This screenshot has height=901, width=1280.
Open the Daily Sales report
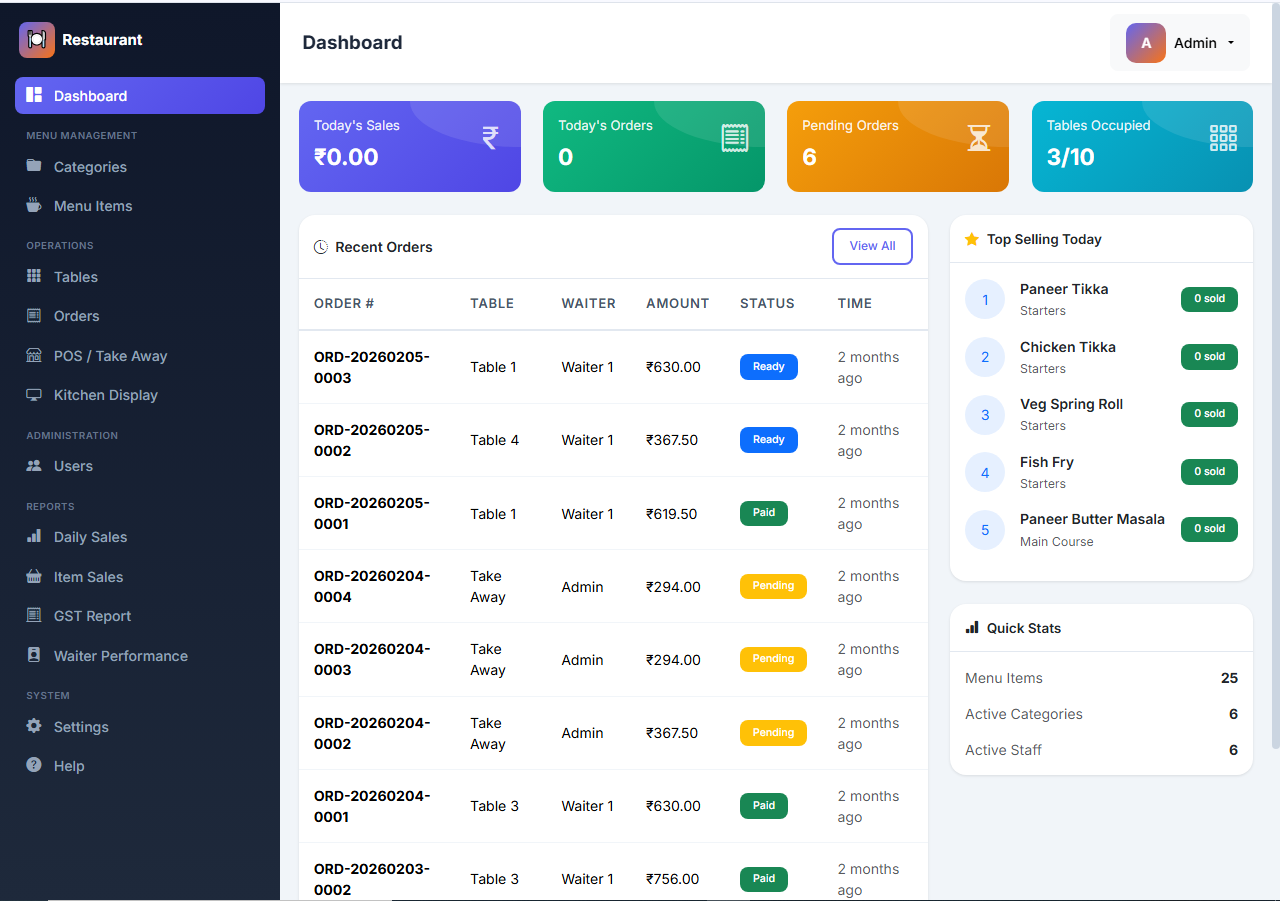tap(90, 537)
